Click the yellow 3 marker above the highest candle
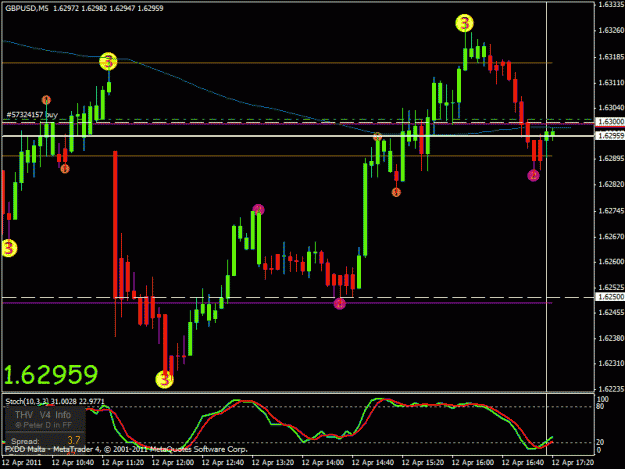 464,23
